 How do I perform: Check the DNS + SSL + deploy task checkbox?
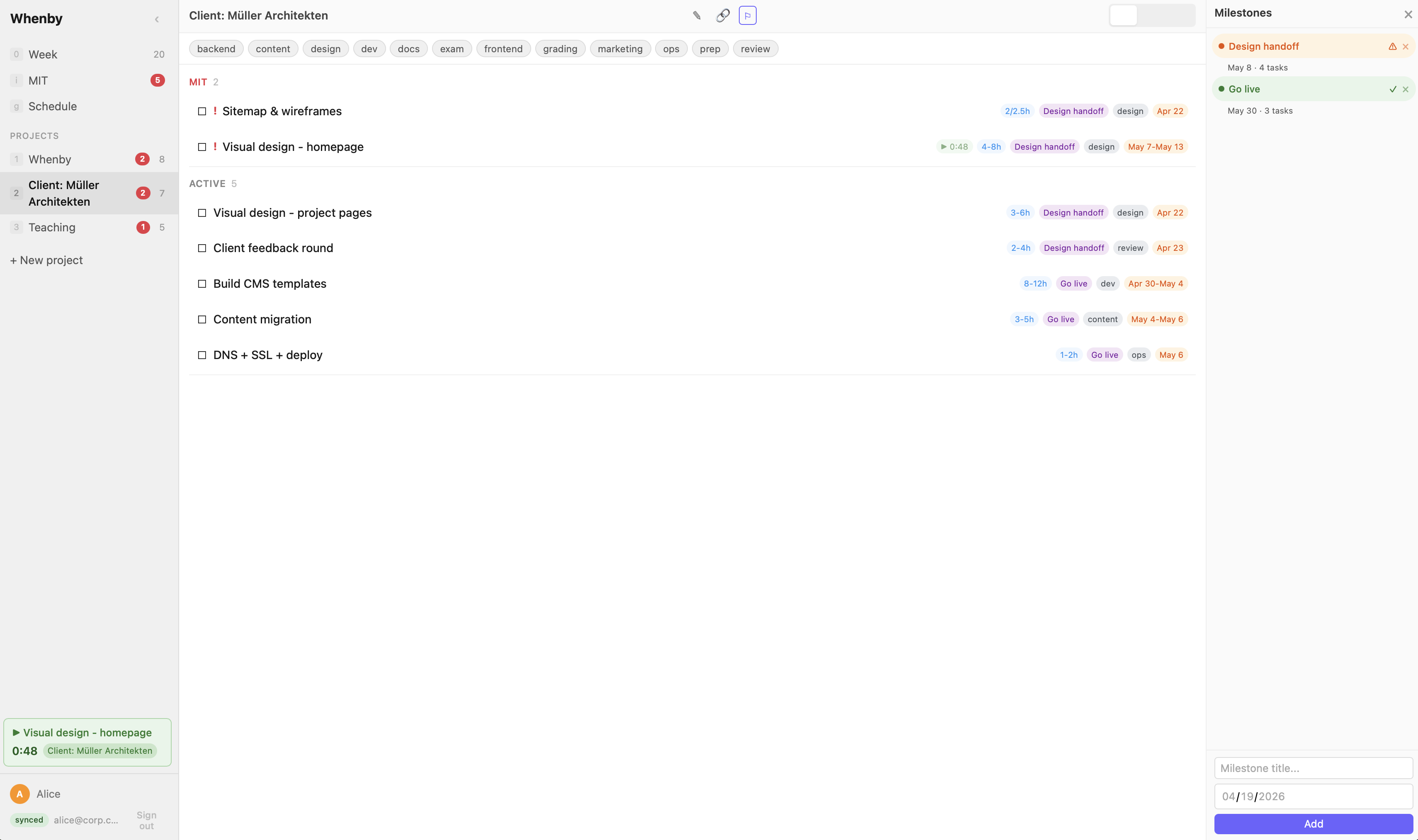point(202,355)
